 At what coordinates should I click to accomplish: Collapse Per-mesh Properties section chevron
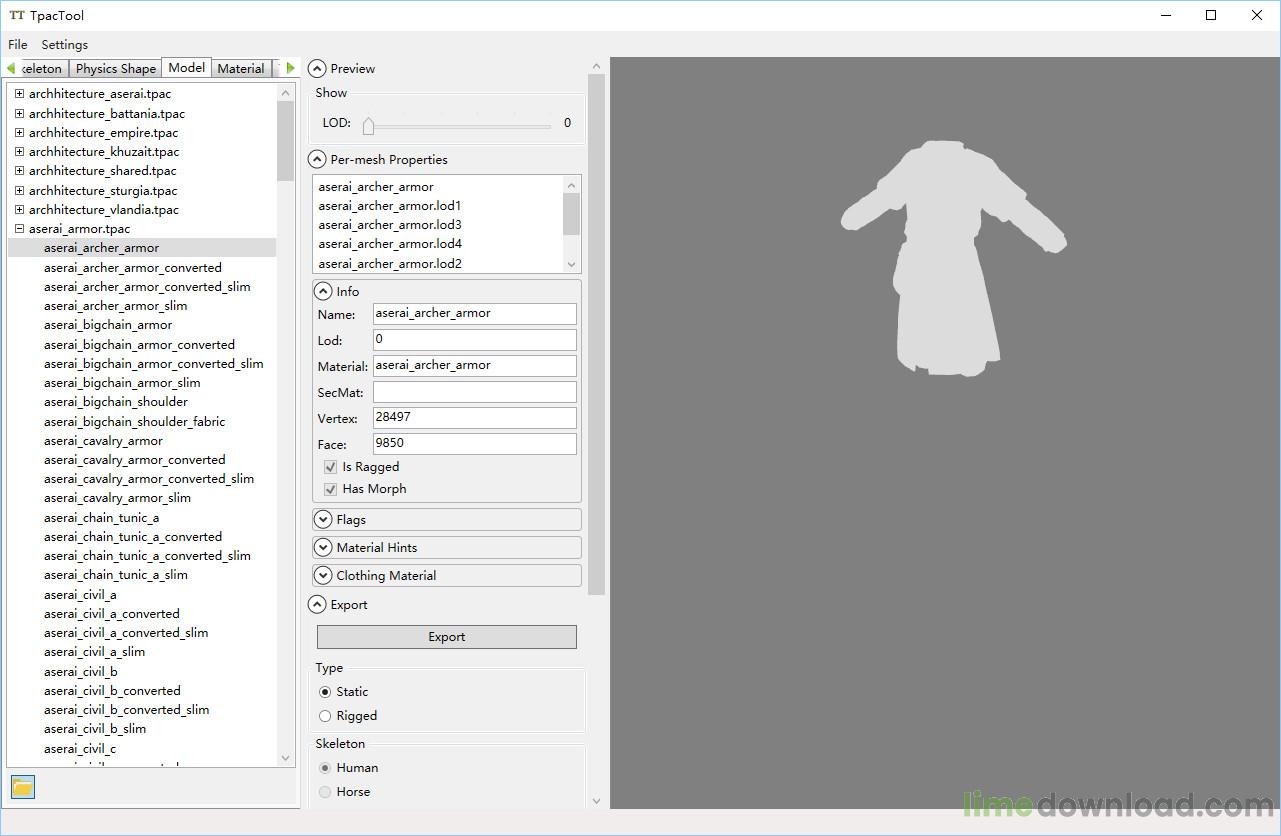[x=317, y=160]
